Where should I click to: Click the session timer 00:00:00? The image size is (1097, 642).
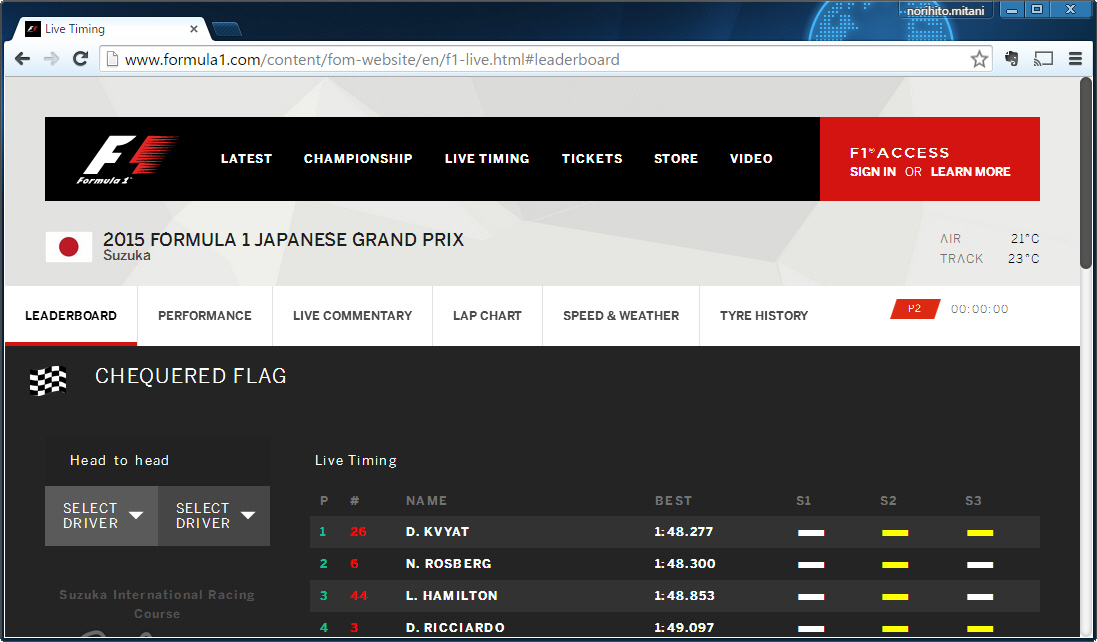979,309
